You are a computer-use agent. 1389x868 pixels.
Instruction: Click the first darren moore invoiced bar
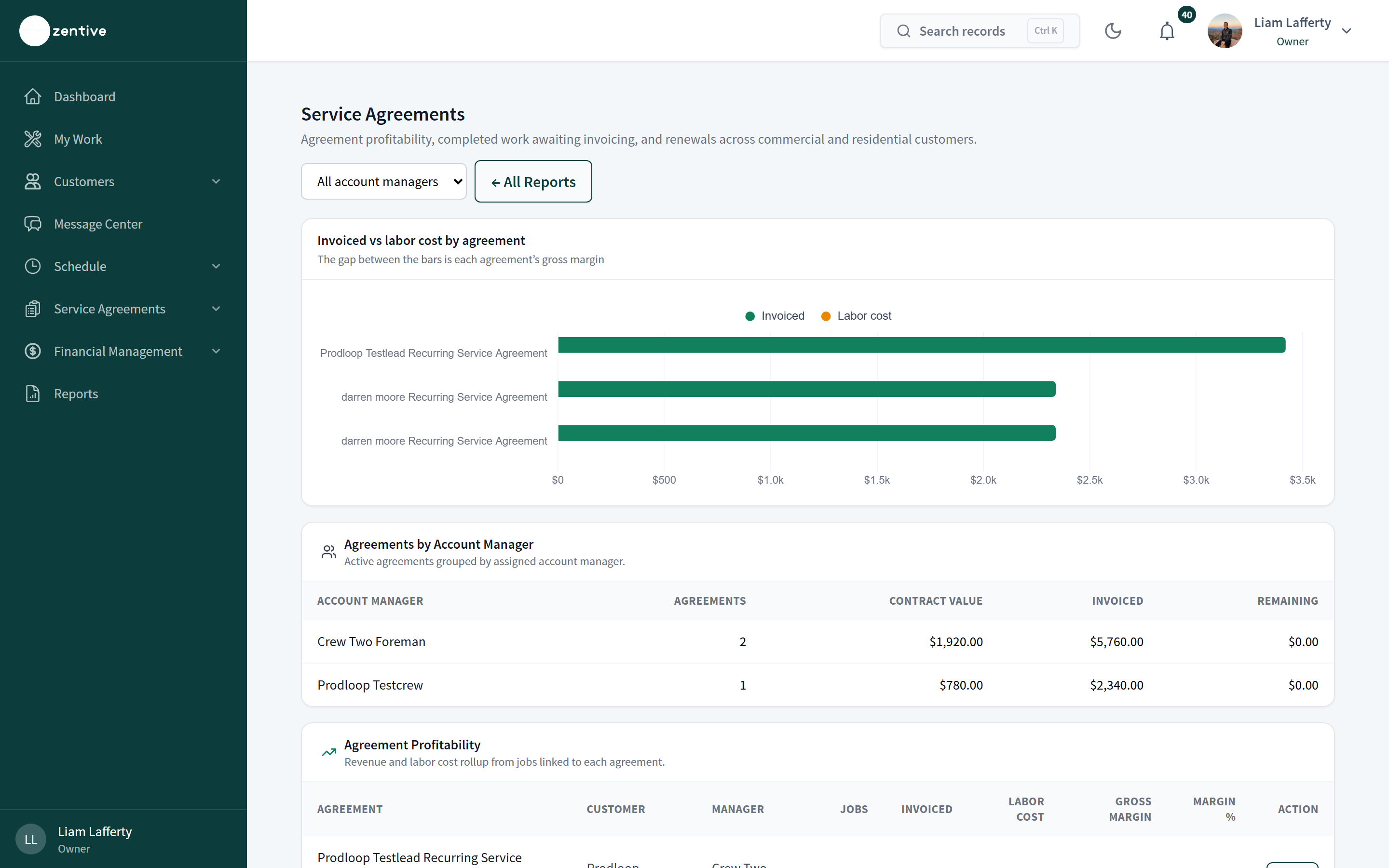806,389
